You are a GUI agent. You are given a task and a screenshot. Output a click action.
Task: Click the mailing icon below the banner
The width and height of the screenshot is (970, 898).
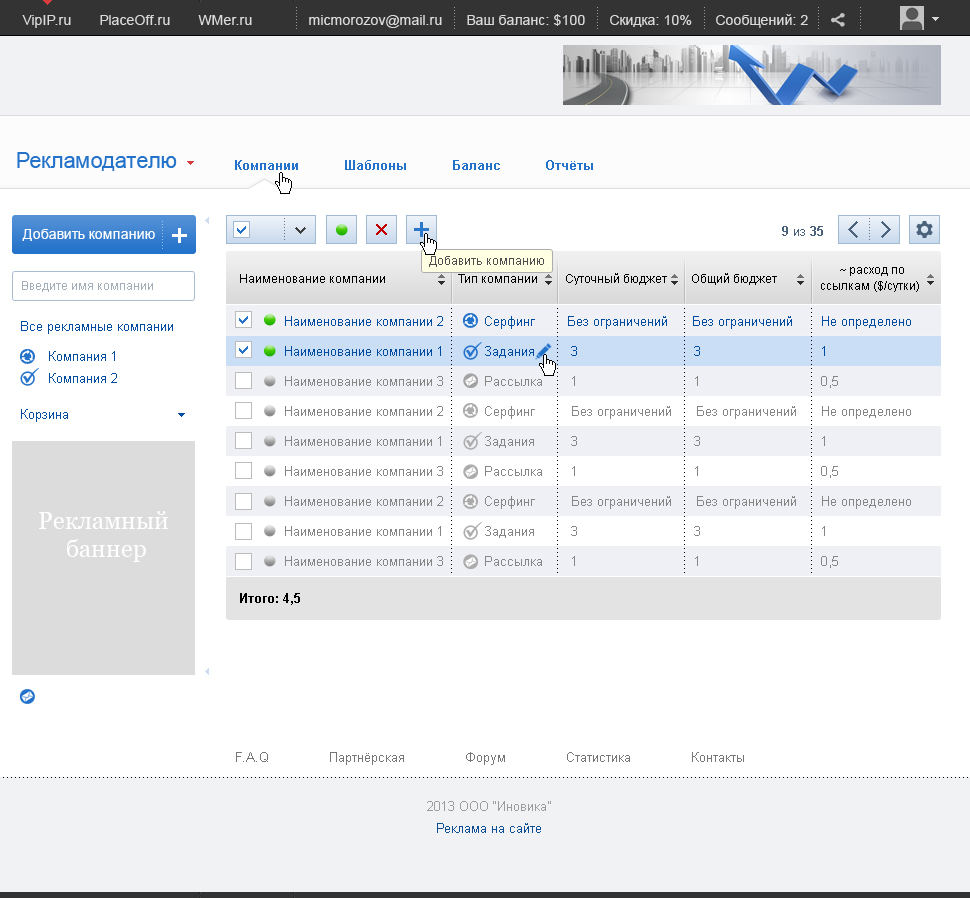tap(27, 696)
